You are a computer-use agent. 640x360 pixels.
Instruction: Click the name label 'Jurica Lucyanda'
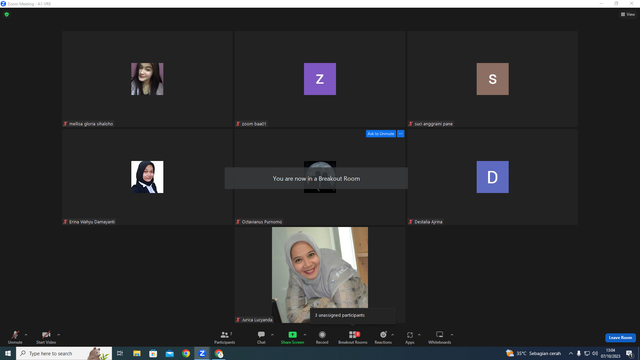(257, 320)
